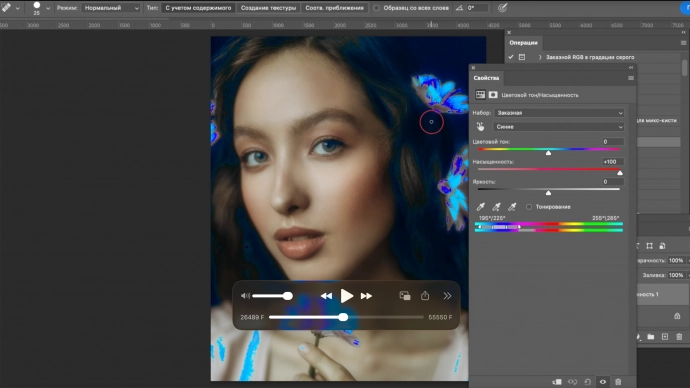This screenshot has width=690, height=388.
Task: Toggle the artboard nesting lock icon in Layers panel
Action: (650, 246)
